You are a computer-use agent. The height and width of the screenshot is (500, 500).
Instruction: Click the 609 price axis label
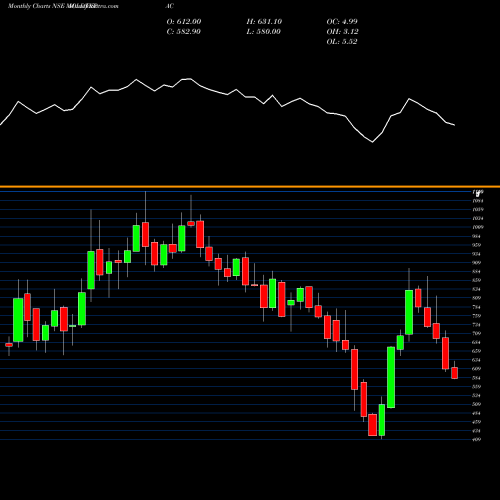477,369
